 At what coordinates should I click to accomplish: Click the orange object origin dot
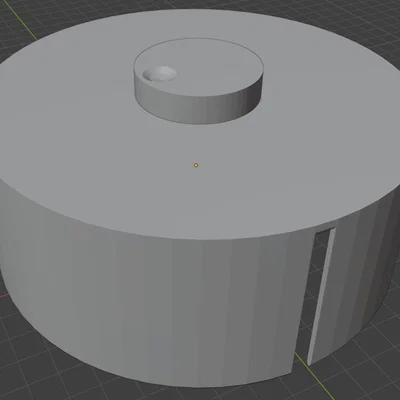coord(196,165)
